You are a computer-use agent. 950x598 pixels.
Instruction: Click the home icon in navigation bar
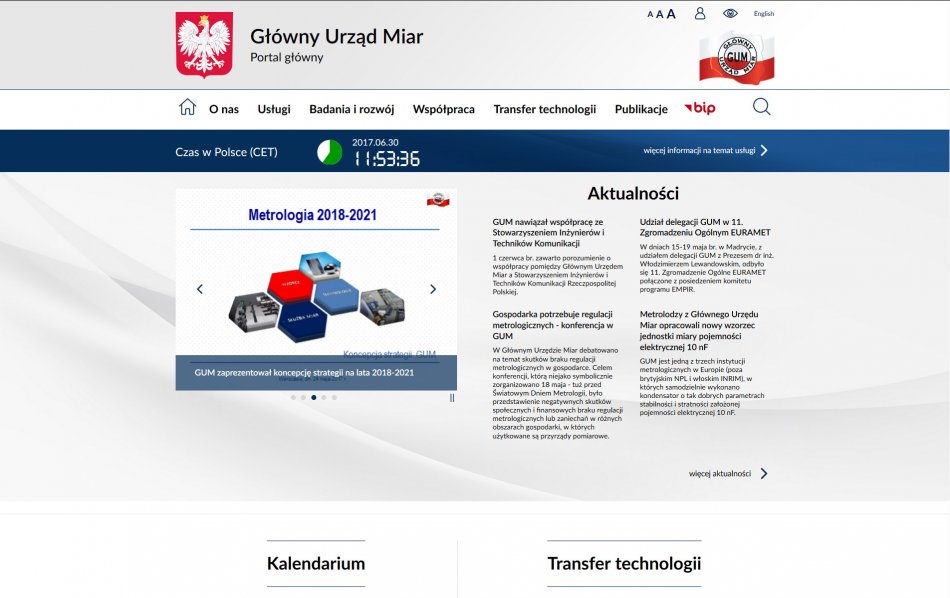pos(187,108)
